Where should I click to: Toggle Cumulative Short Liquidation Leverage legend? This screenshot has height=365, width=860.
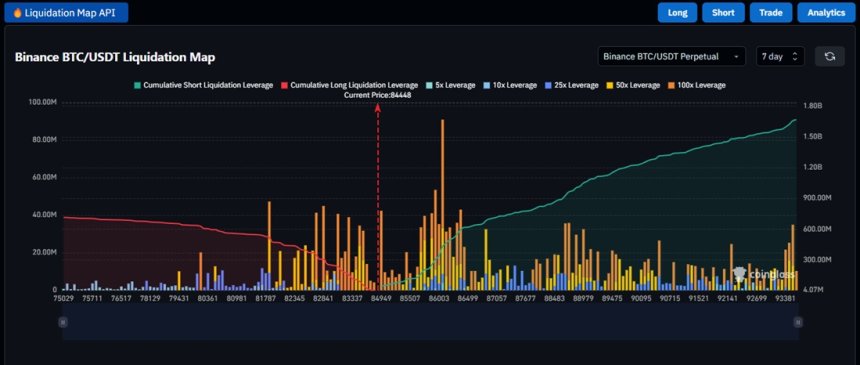[203, 85]
